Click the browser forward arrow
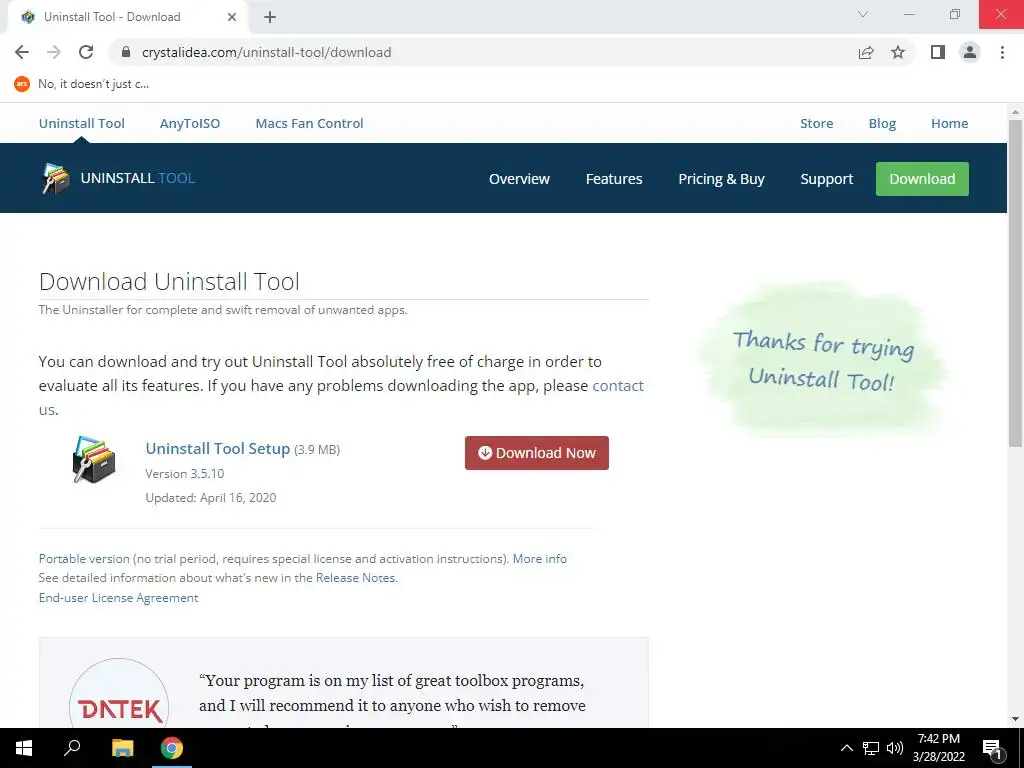This screenshot has width=1024, height=768. [54, 52]
